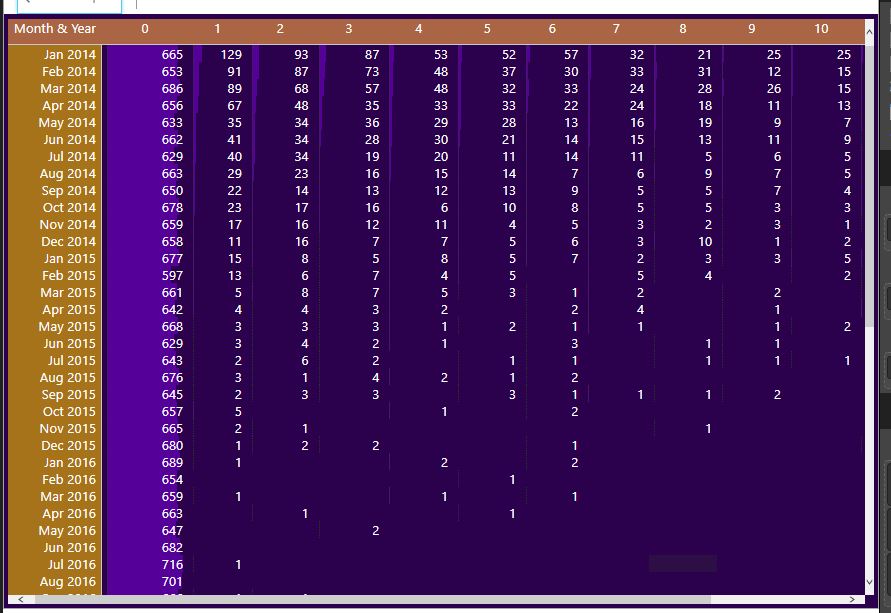Click the Oct 2014 row label
This screenshot has height=613, width=891.
tap(69, 208)
